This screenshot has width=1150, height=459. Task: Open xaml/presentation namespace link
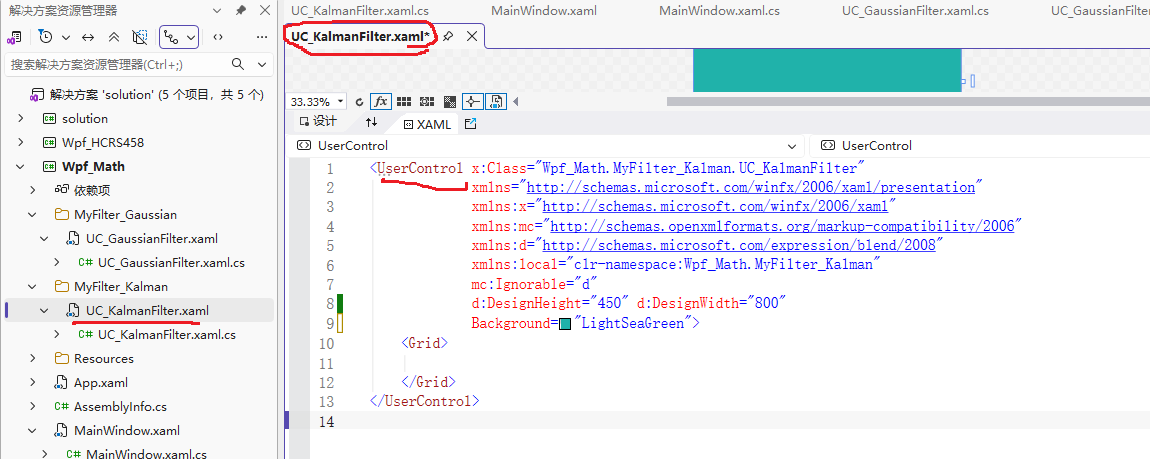point(751,187)
